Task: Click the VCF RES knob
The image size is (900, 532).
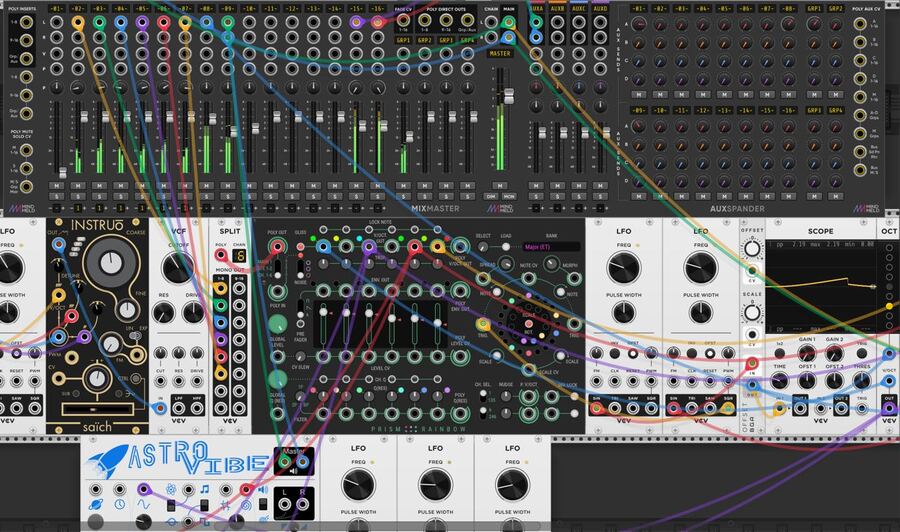Action: click(x=164, y=313)
